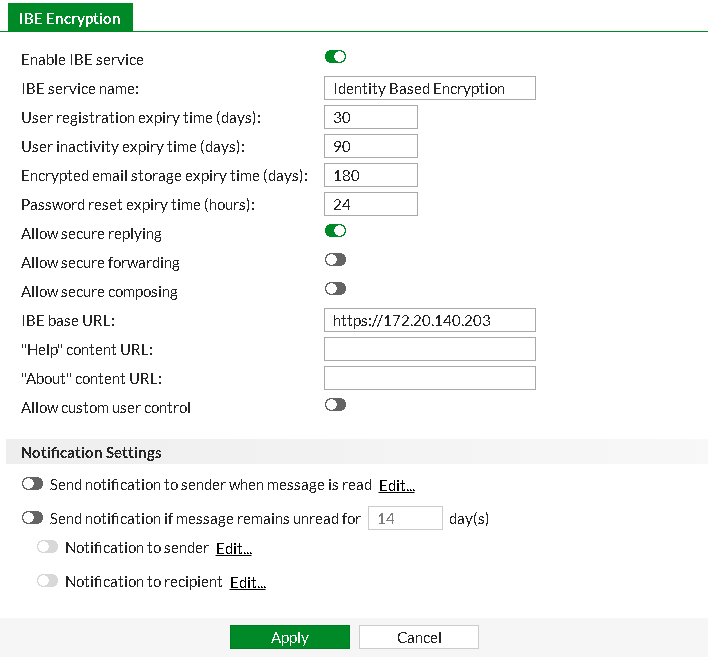This screenshot has height=657, width=708.
Task: Enable Allow secure composing switch
Action: click(335, 289)
